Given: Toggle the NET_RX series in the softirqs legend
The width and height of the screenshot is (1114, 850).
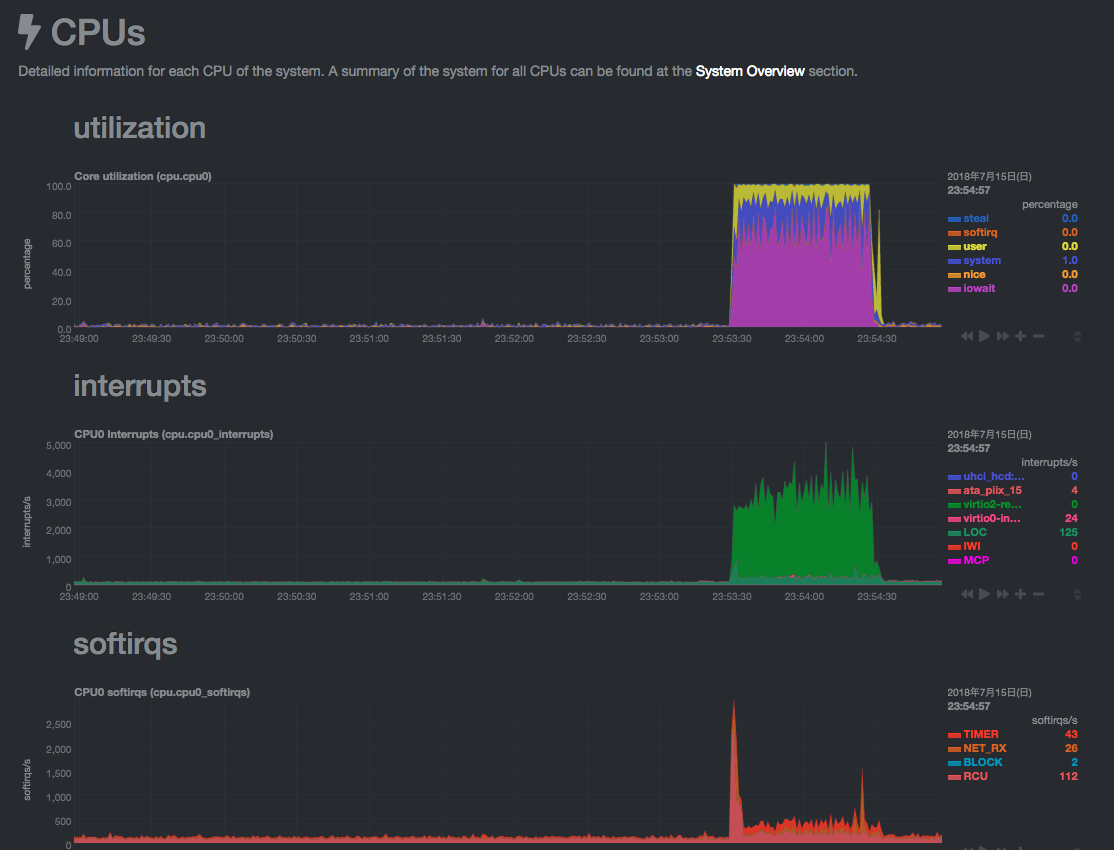Looking at the screenshot, I should coord(984,748).
